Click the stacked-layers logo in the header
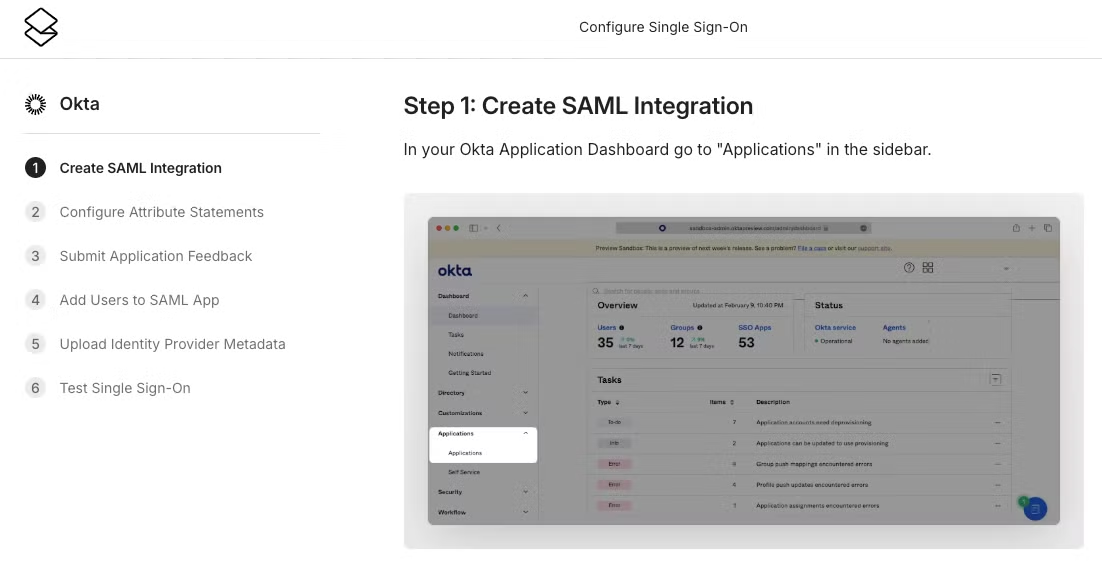This screenshot has height=567, width=1102. [x=41, y=27]
